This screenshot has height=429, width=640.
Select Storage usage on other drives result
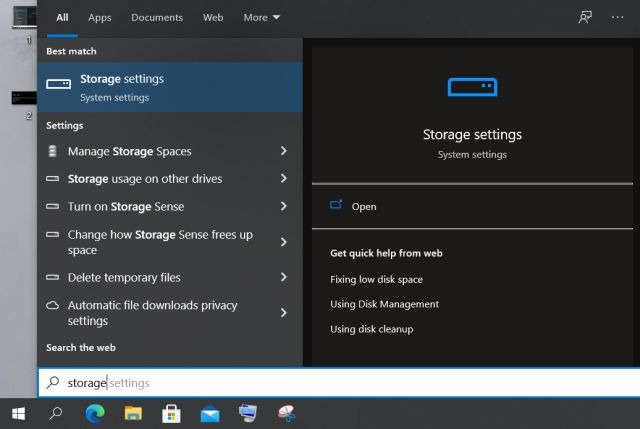[x=170, y=178]
